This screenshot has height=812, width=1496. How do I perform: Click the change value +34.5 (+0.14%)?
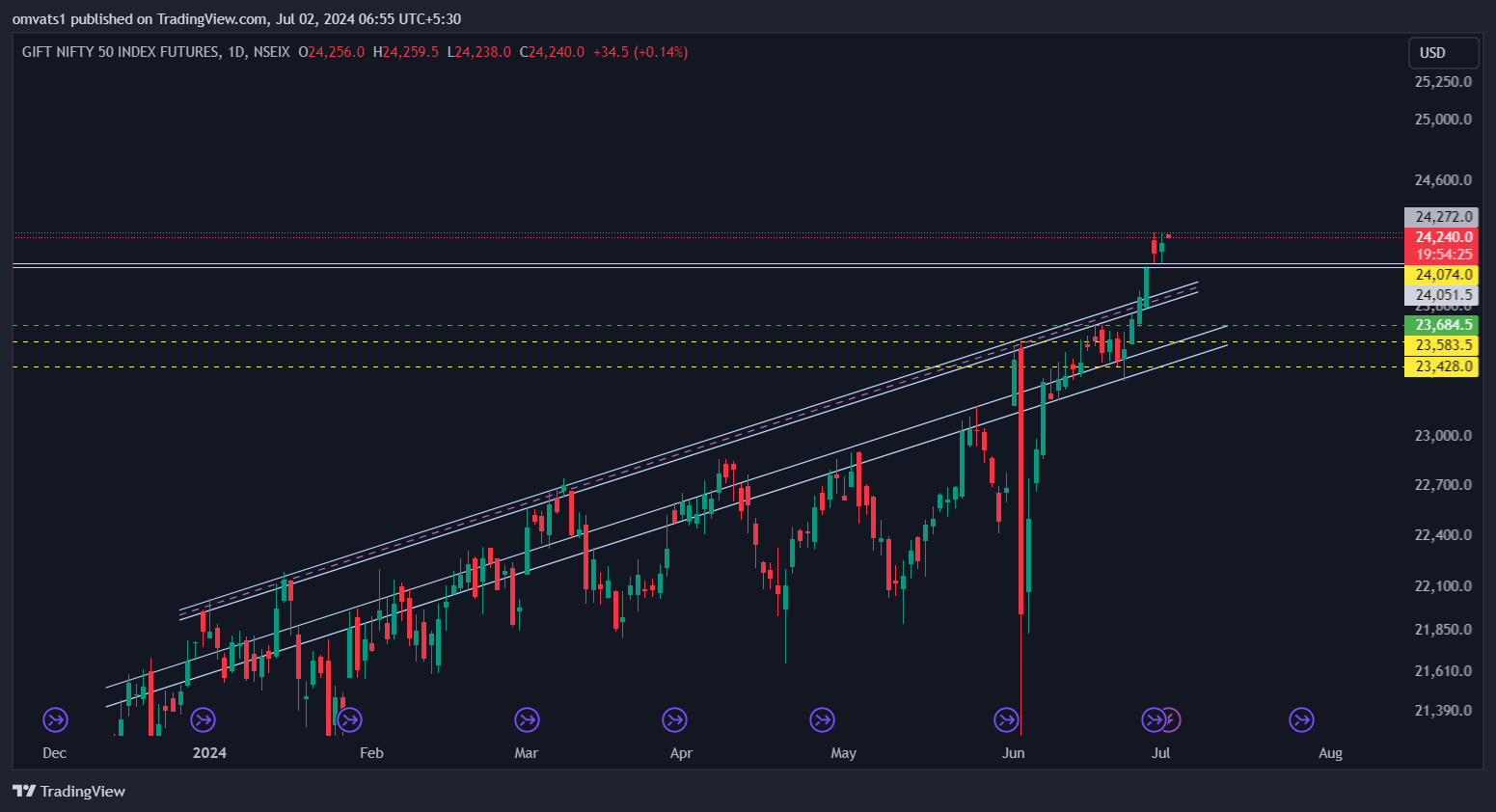(x=640, y=52)
